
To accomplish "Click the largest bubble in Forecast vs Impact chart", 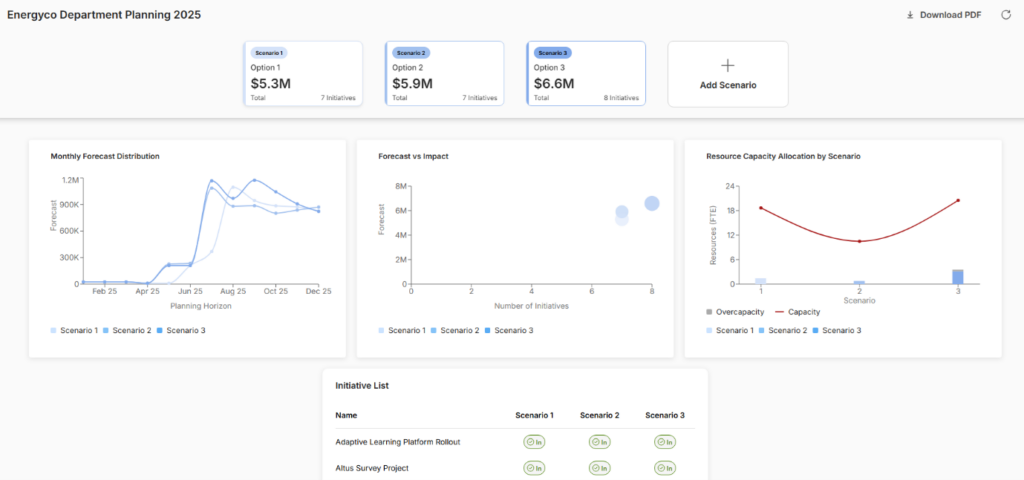I will point(652,203).
